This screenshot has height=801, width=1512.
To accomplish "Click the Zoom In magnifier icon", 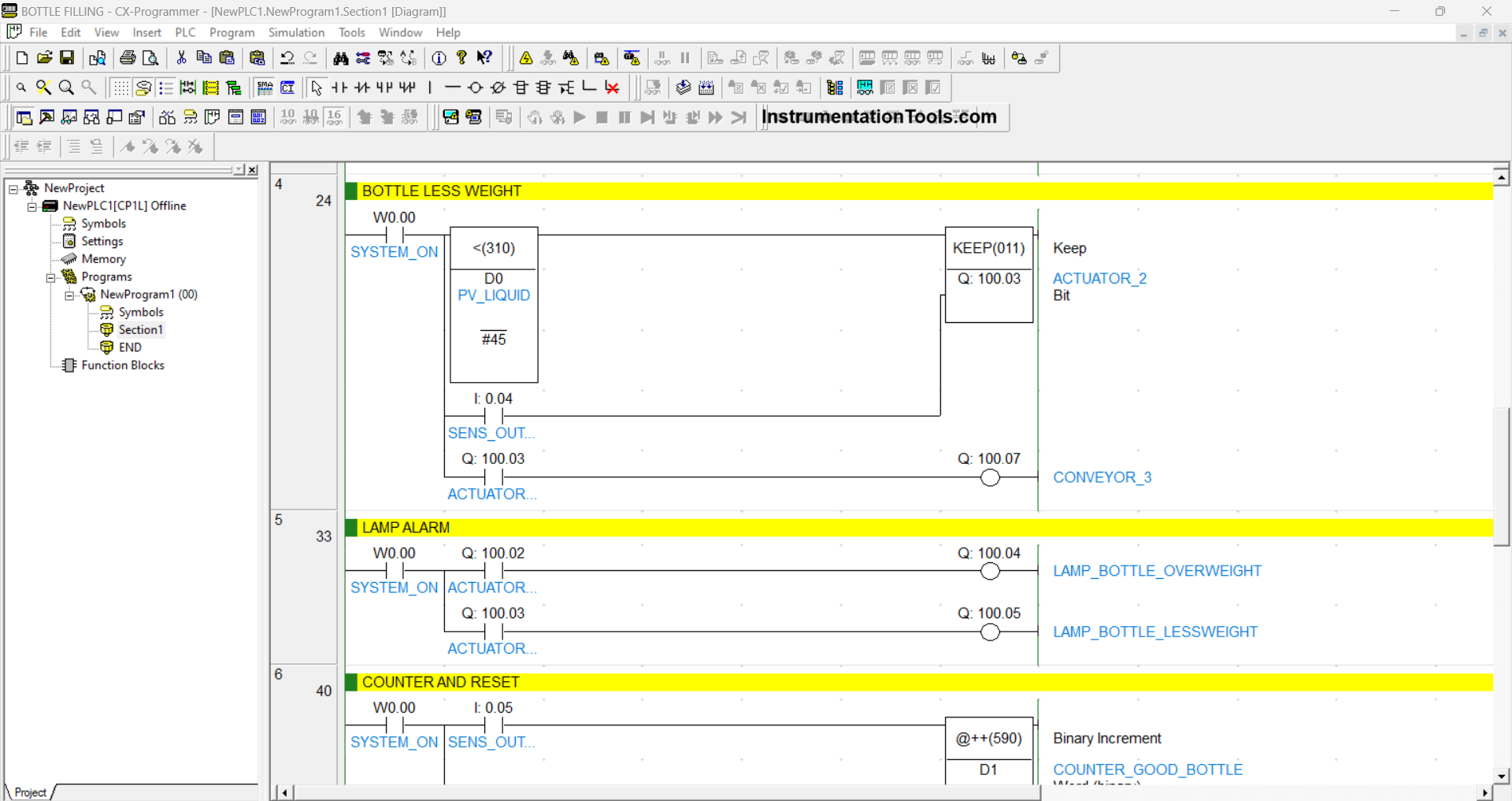I will pyautogui.click(x=67, y=87).
